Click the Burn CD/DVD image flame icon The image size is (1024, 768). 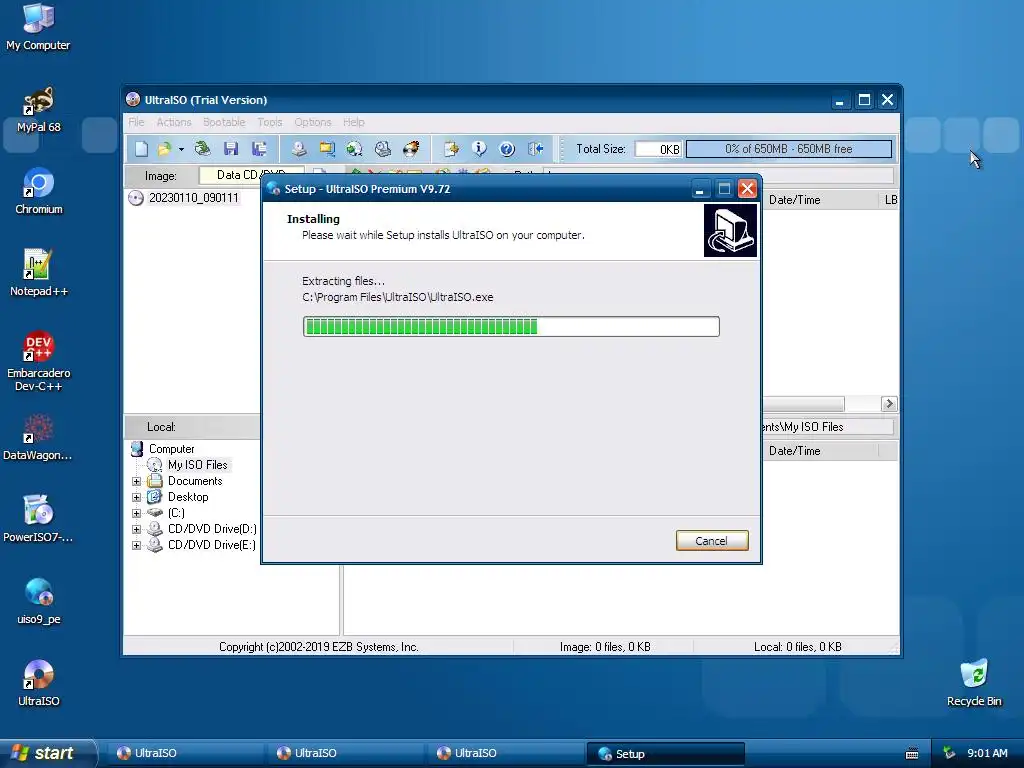click(x=411, y=149)
